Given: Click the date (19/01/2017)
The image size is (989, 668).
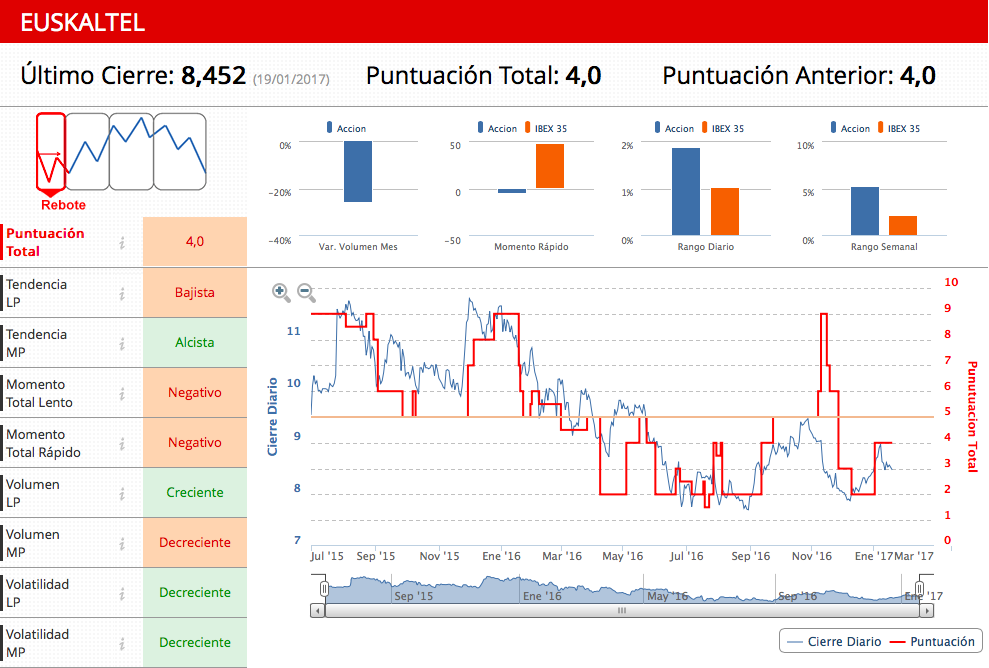Looking at the screenshot, I should pos(291,79).
